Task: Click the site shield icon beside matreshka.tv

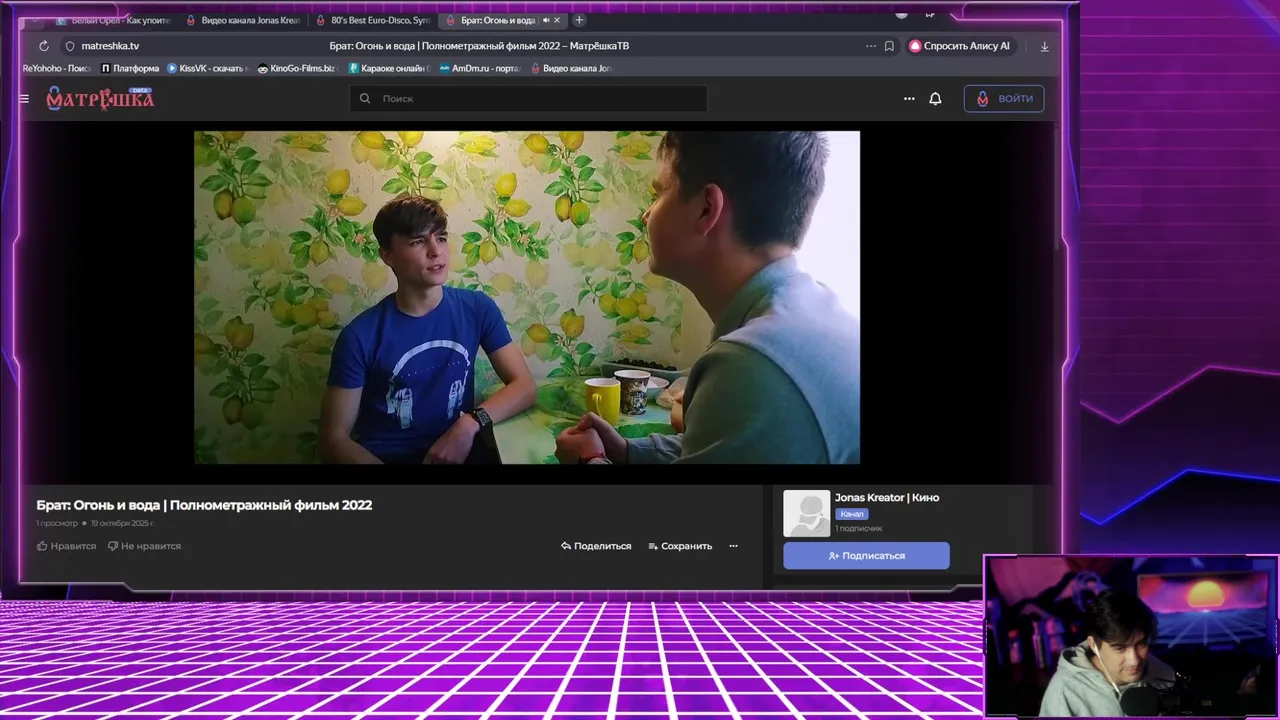Action: 70,46
